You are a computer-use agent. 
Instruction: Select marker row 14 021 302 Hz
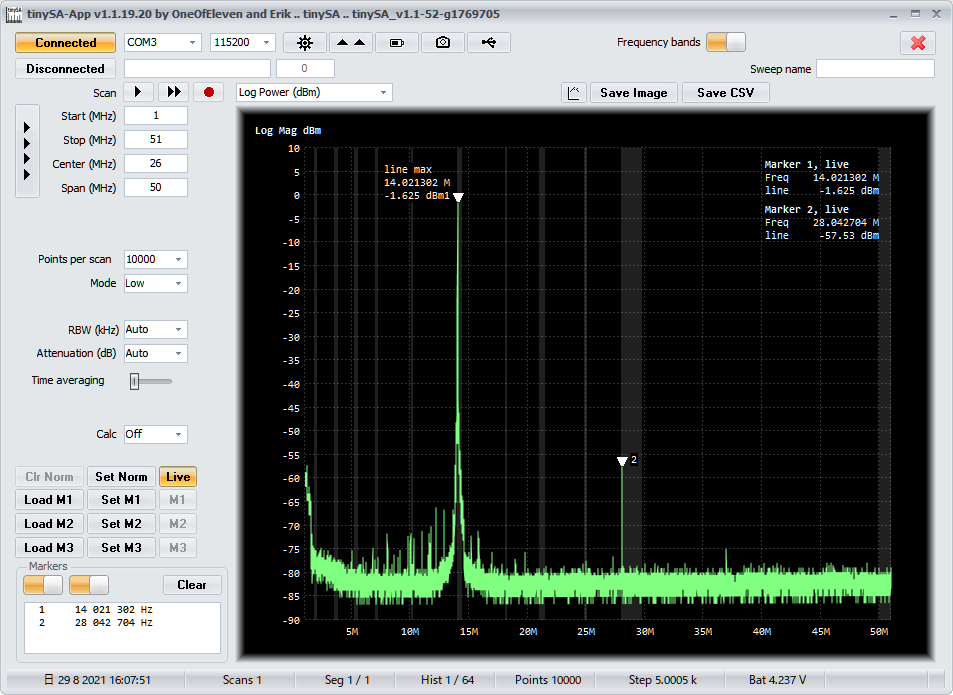point(122,609)
